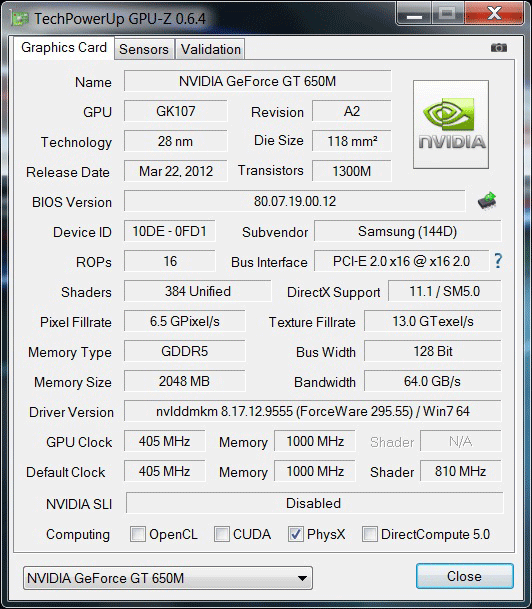Click the BIOS save chip icon
Viewport: 532px width, 609px height.
click(487, 200)
